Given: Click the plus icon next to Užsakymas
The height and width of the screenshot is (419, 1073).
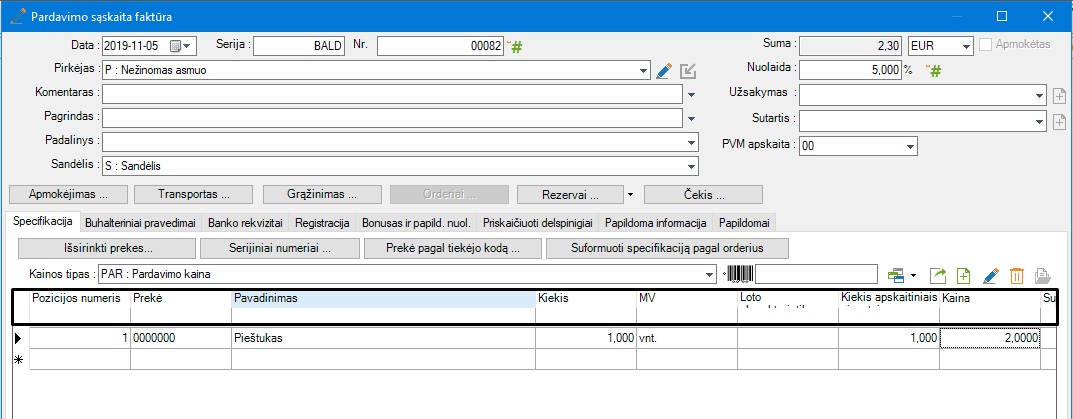Looking at the screenshot, I should click(1061, 96).
